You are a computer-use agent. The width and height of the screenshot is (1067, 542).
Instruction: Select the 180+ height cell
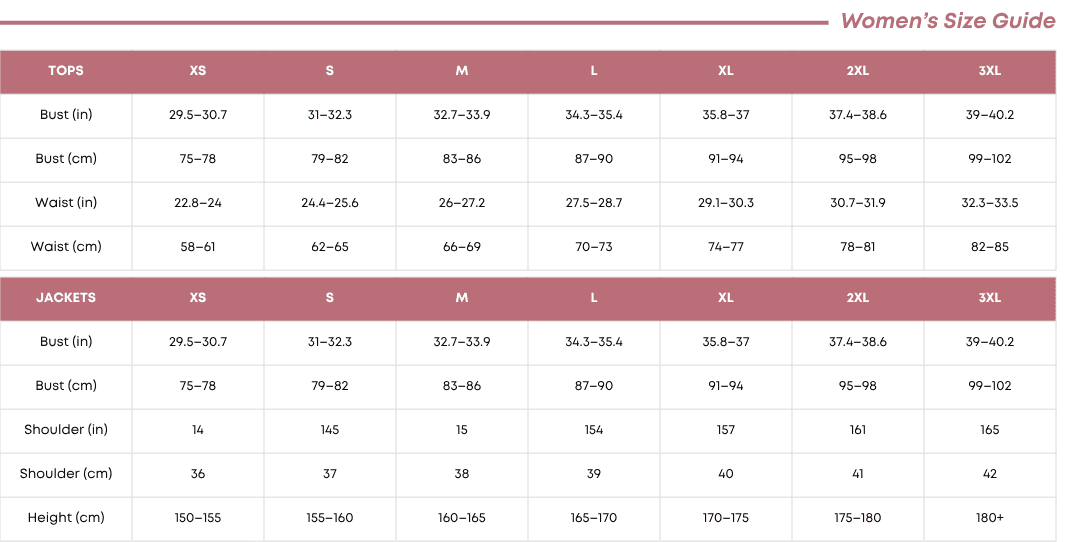990,518
